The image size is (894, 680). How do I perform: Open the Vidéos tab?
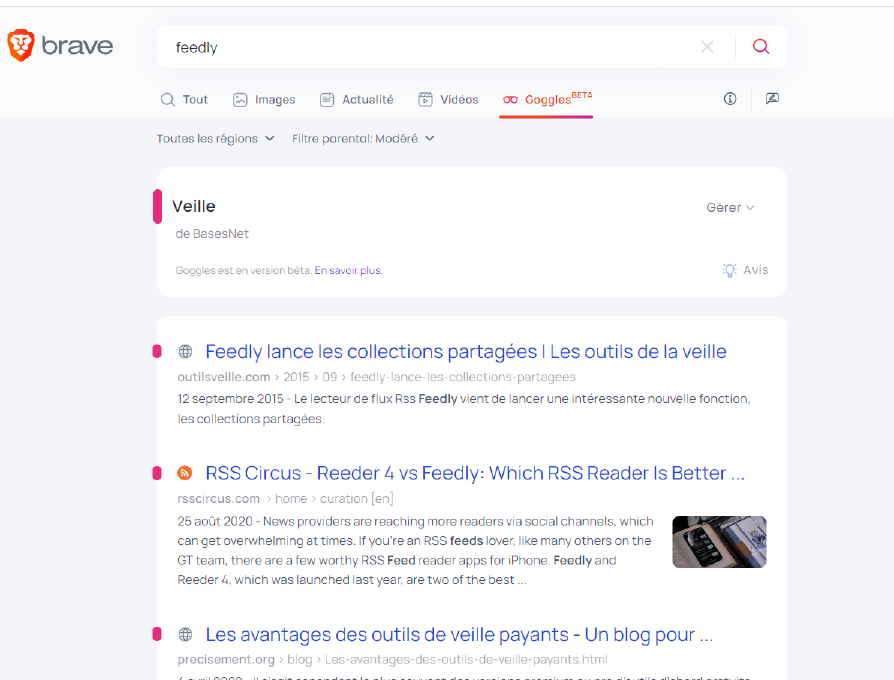coord(448,100)
